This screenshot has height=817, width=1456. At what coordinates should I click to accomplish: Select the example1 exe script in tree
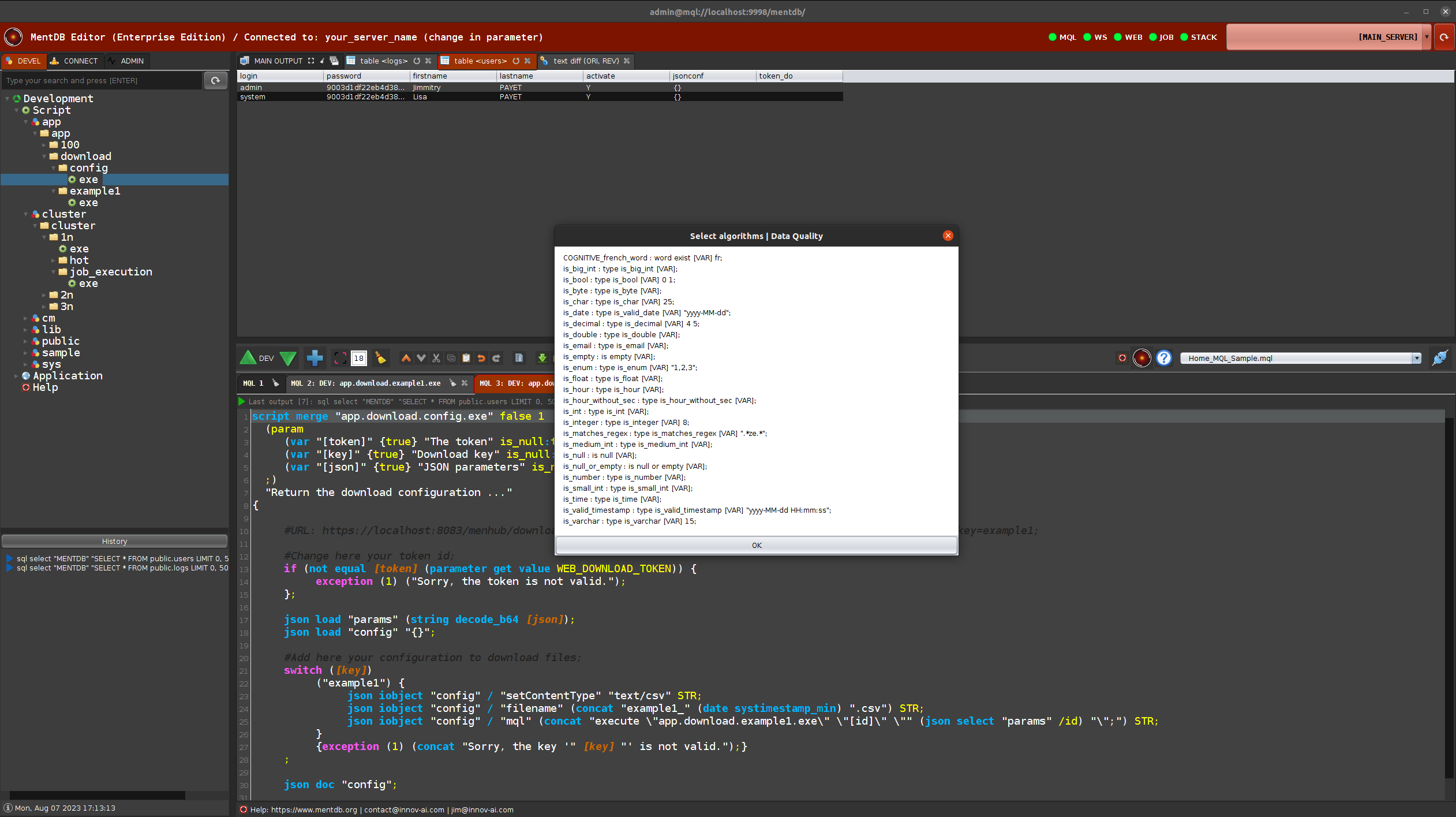(88, 203)
